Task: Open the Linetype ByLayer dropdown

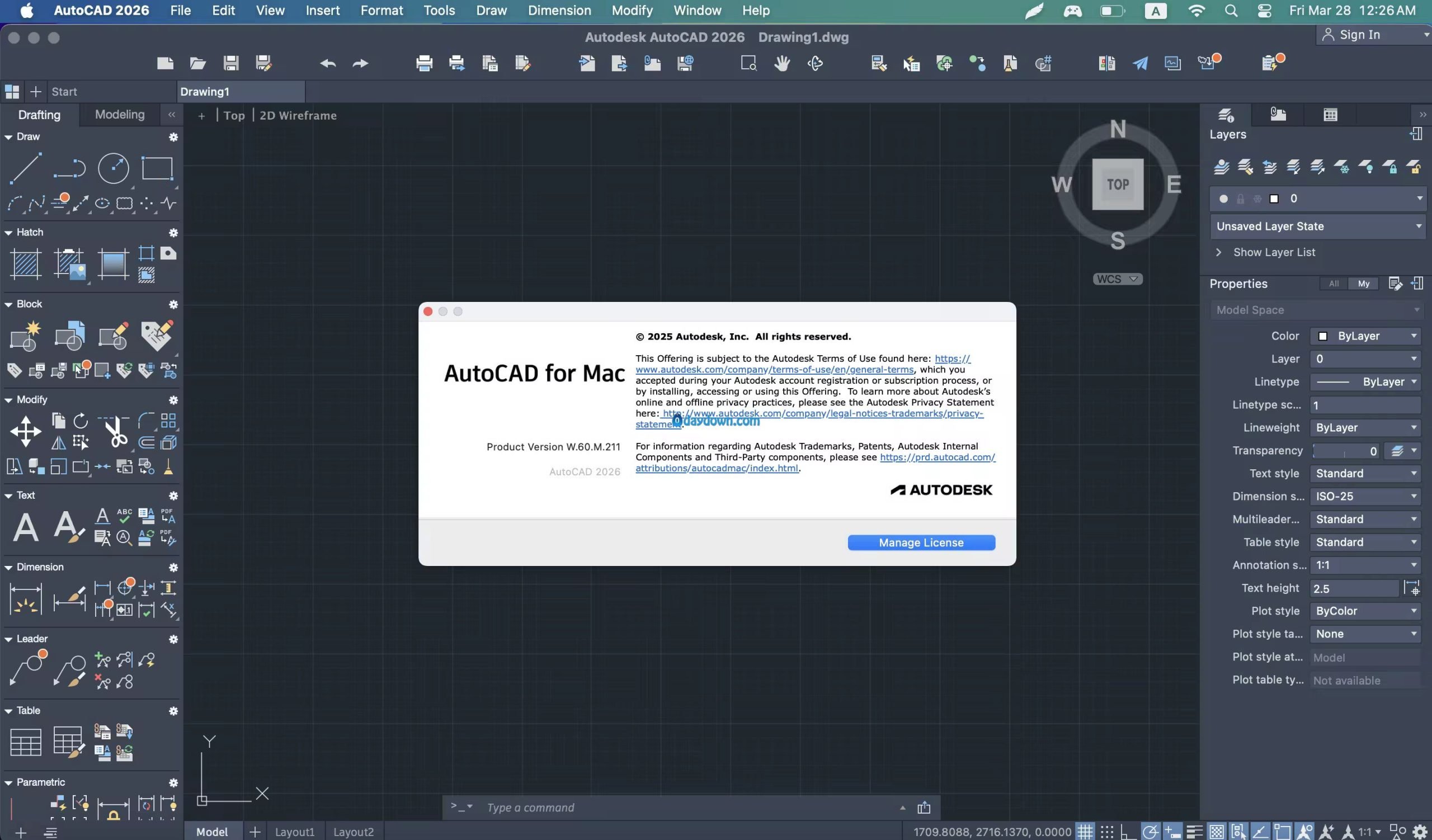Action: click(1365, 381)
